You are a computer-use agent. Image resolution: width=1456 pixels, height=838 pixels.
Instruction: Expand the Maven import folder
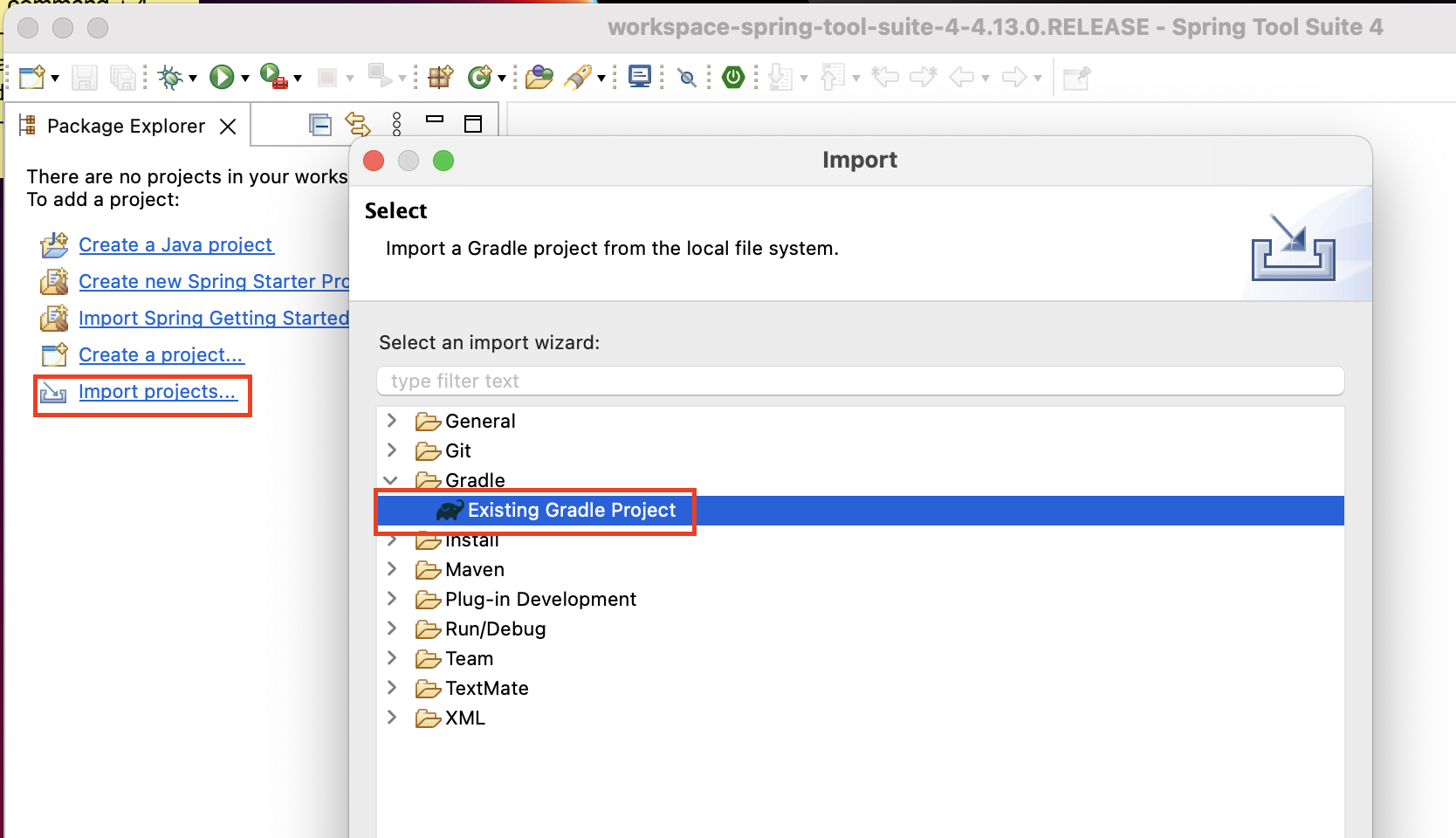click(x=392, y=569)
